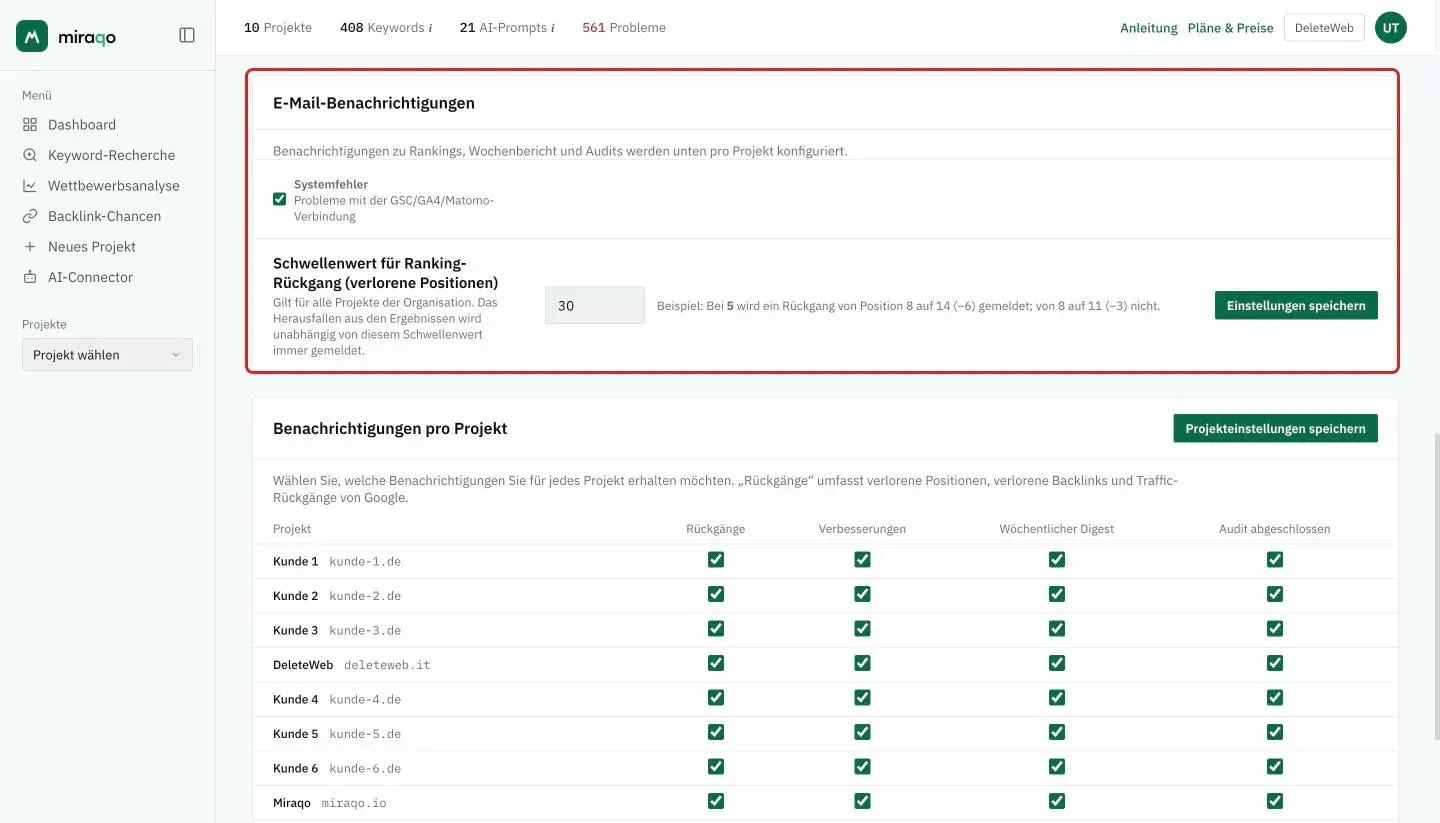Click the info icon next to AI-Prompts
The image size is (1440, 823).
553,28
